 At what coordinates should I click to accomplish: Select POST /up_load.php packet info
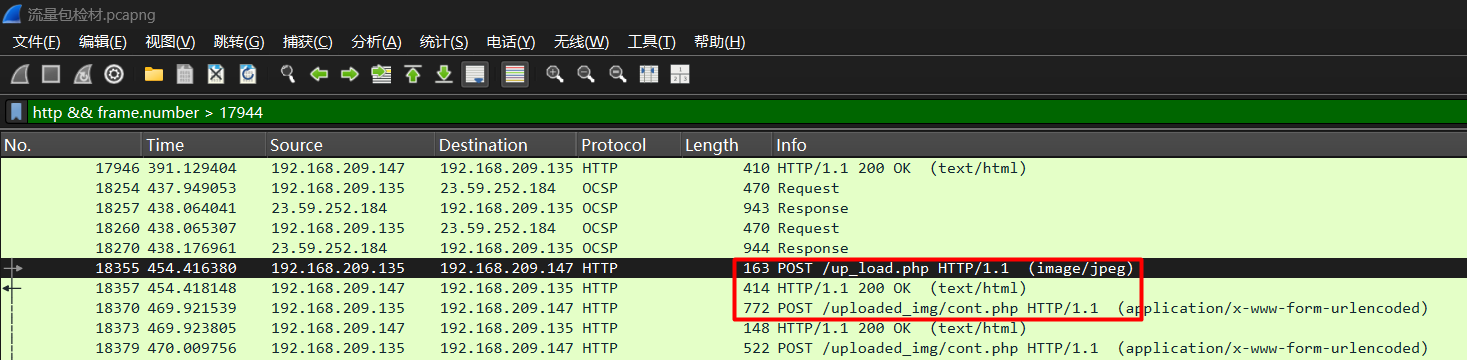coord(954,268)
